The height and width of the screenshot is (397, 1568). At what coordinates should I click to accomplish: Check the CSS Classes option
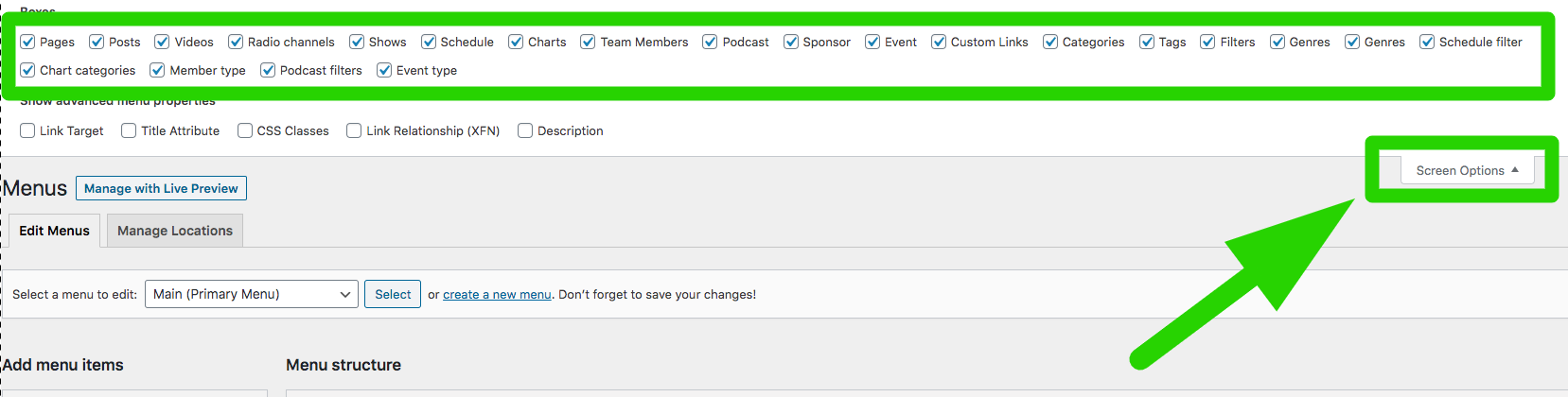(x=245, y=130)
